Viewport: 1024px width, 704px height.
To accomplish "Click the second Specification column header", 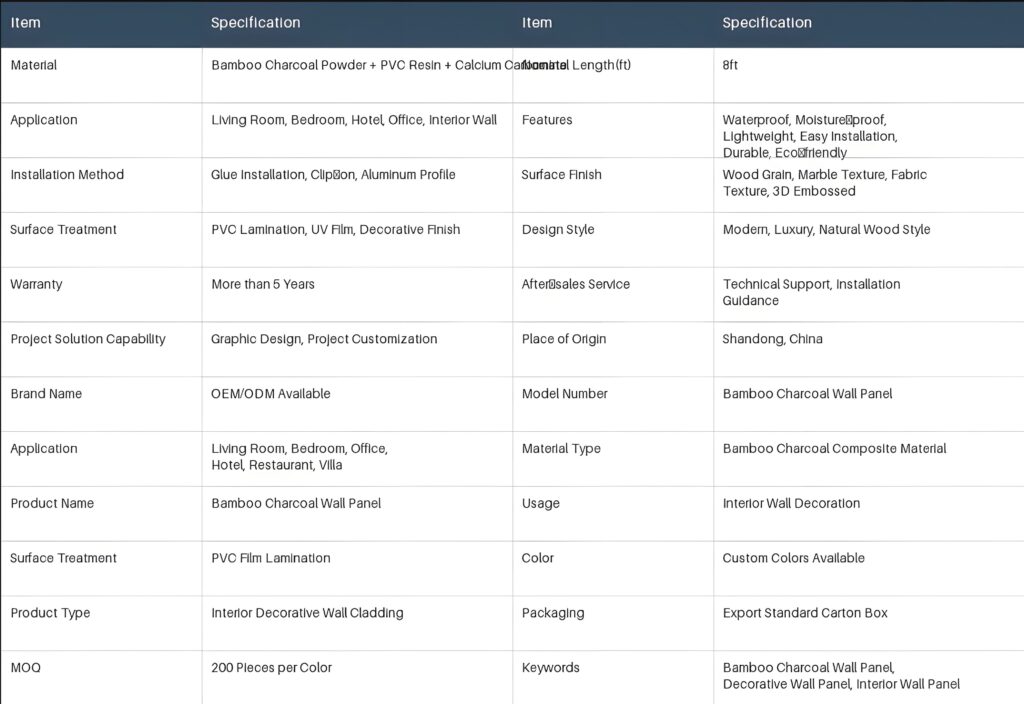I will tap(767, 23).
